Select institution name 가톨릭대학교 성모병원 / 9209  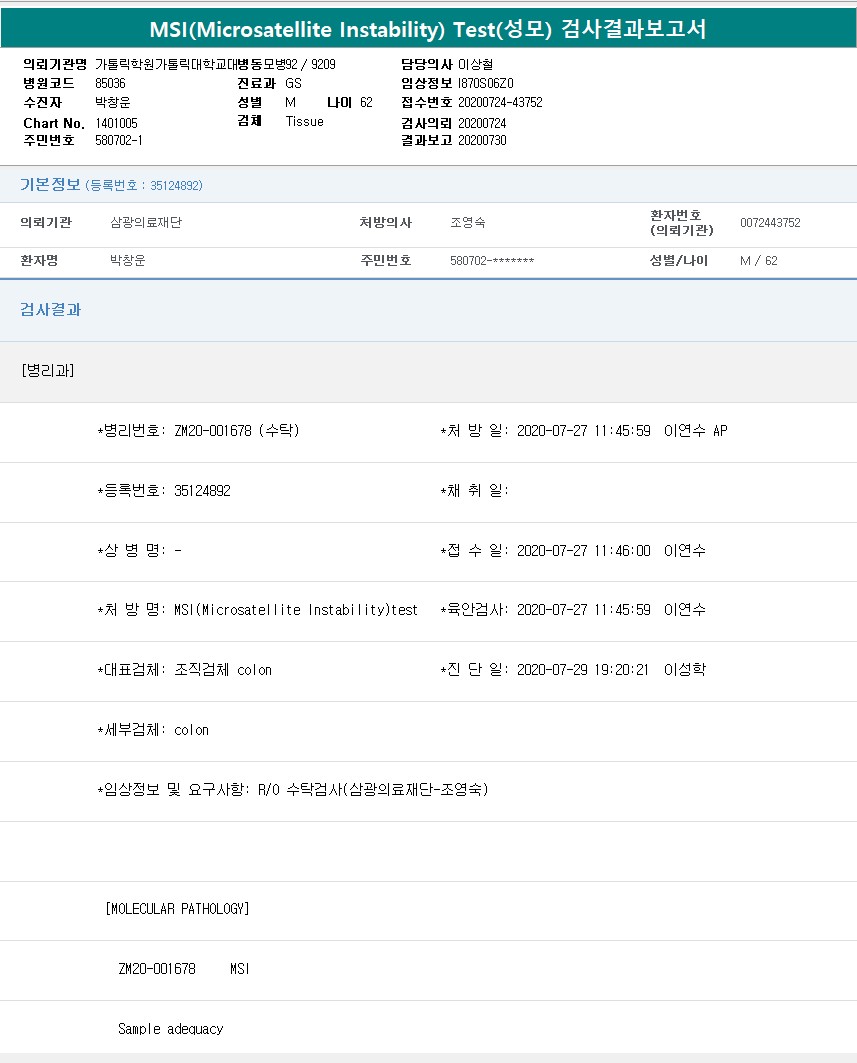(x=215, y=64)
